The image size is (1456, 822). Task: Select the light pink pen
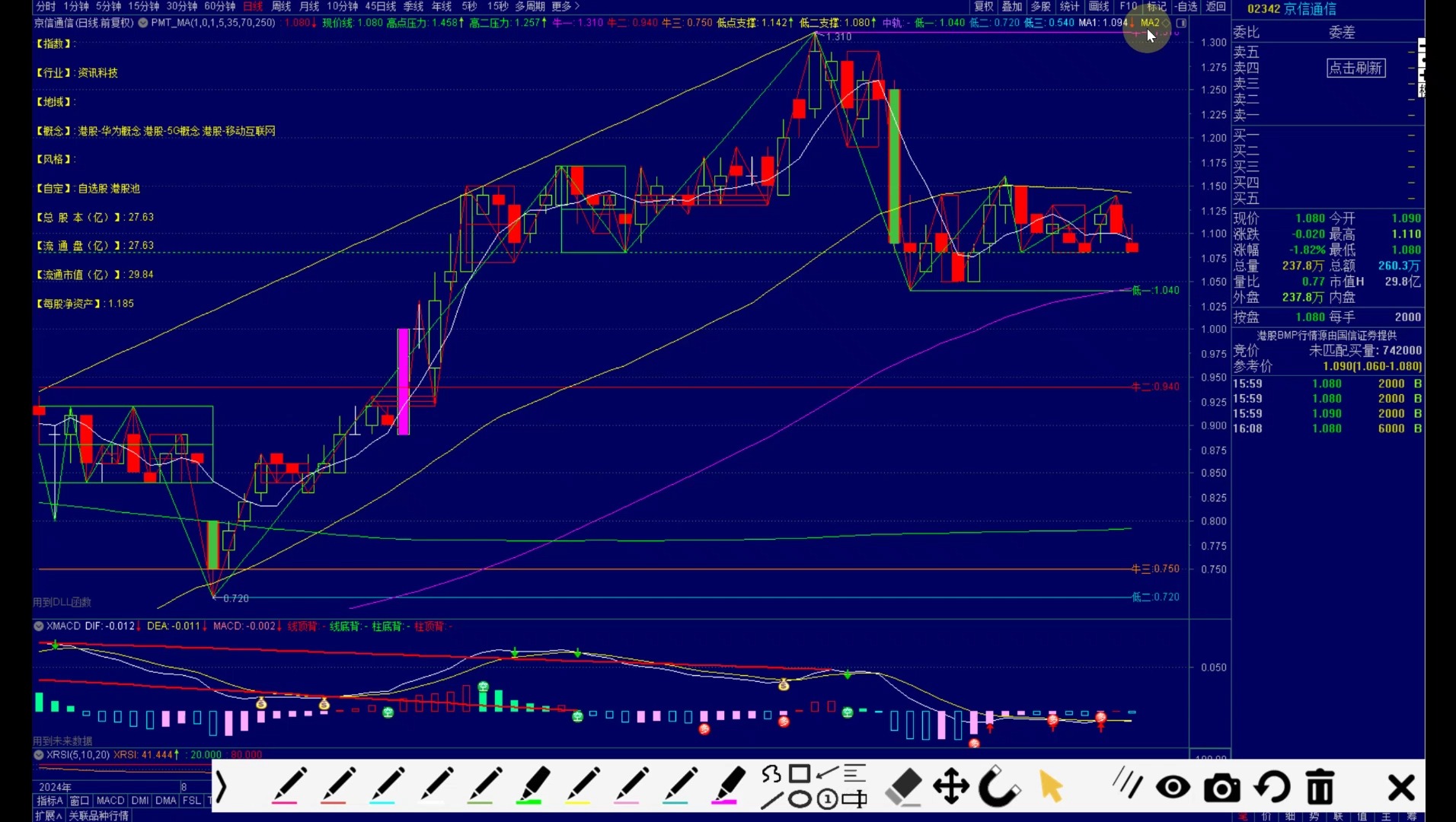pyautogui.click(x=630, y=785)
